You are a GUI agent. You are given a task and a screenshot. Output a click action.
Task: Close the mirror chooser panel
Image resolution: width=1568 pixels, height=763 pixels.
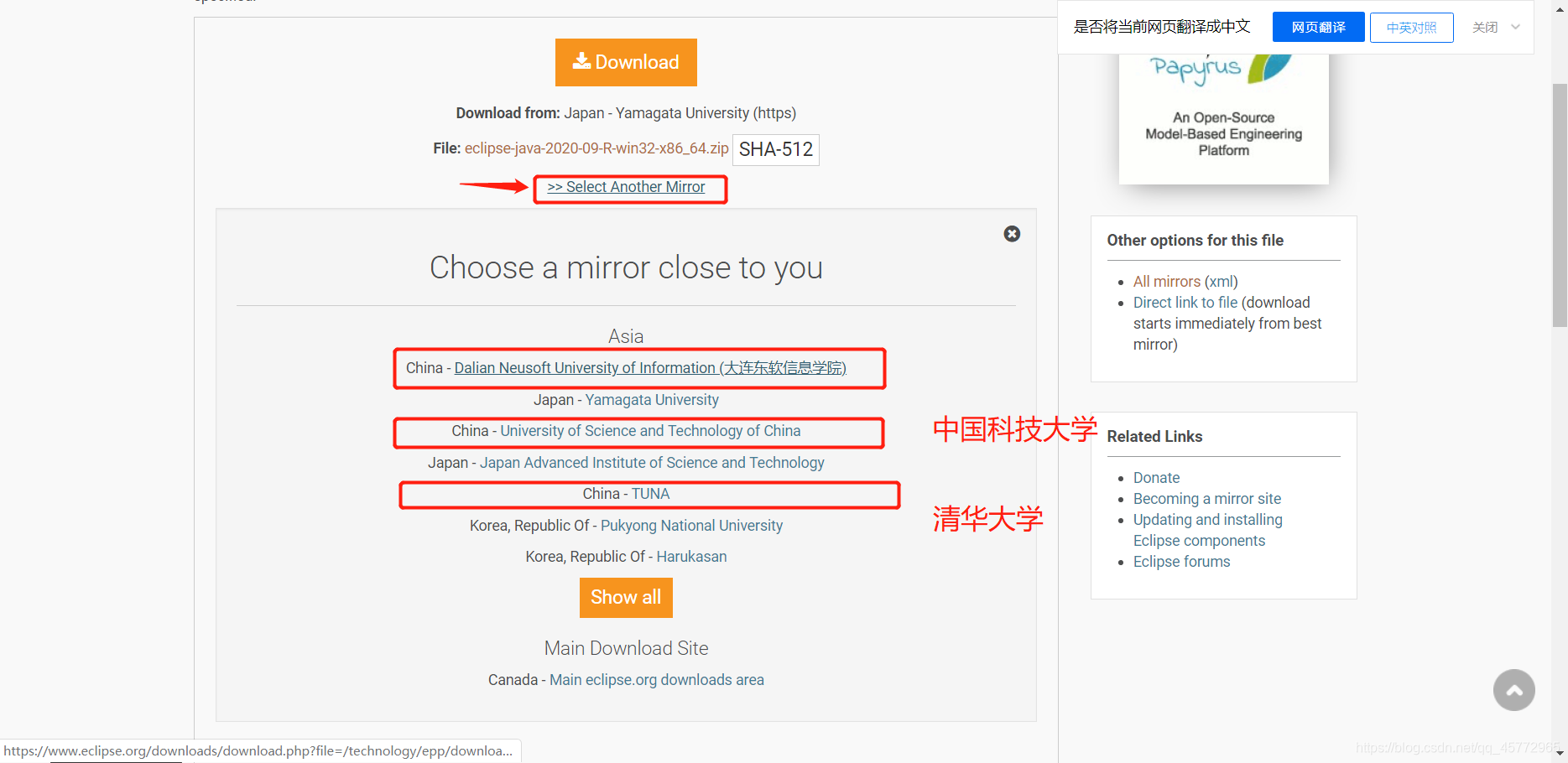[1012, 234]
